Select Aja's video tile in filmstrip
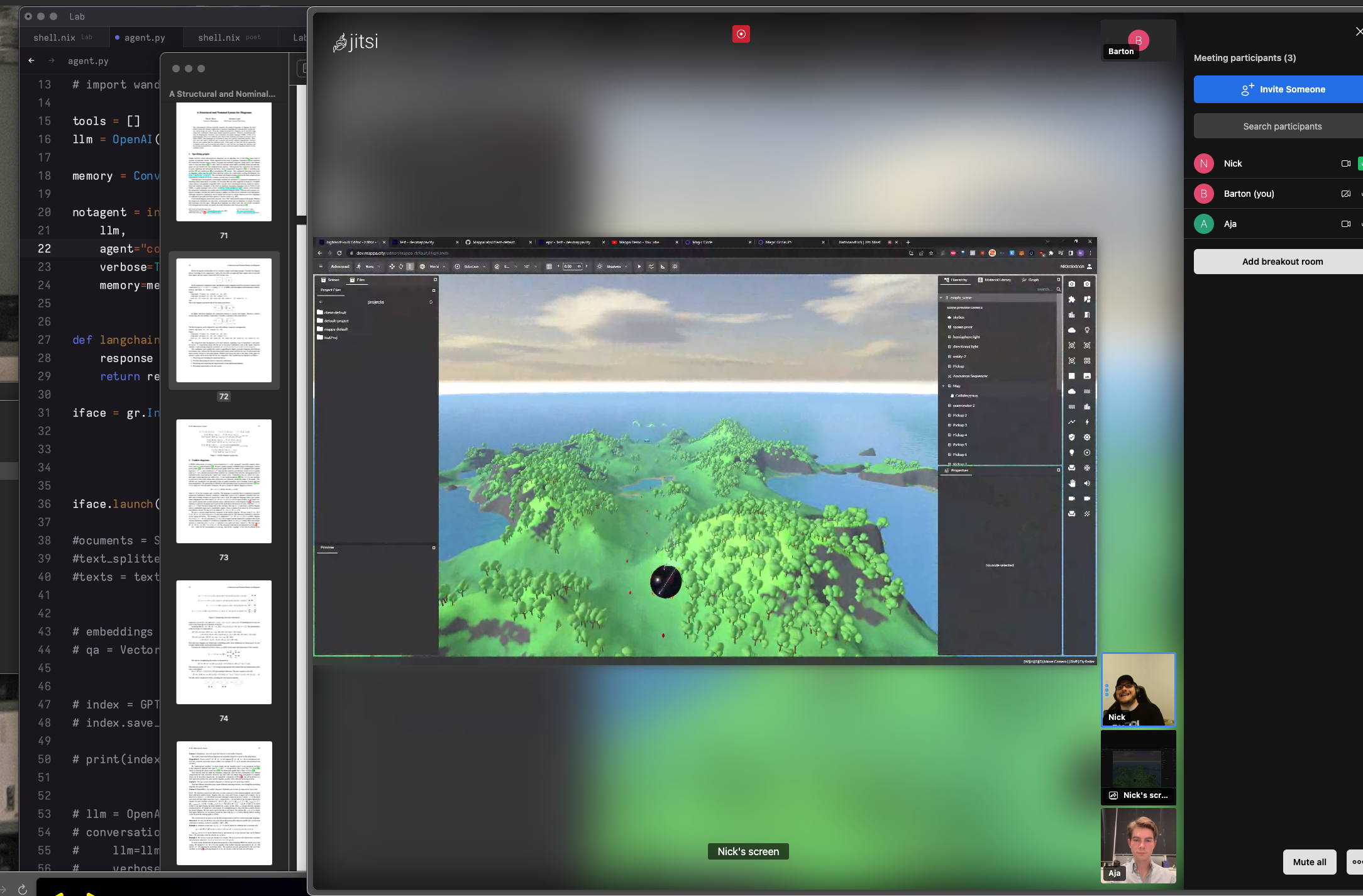The image size is (1363, 896). [x=1138, y=845]
